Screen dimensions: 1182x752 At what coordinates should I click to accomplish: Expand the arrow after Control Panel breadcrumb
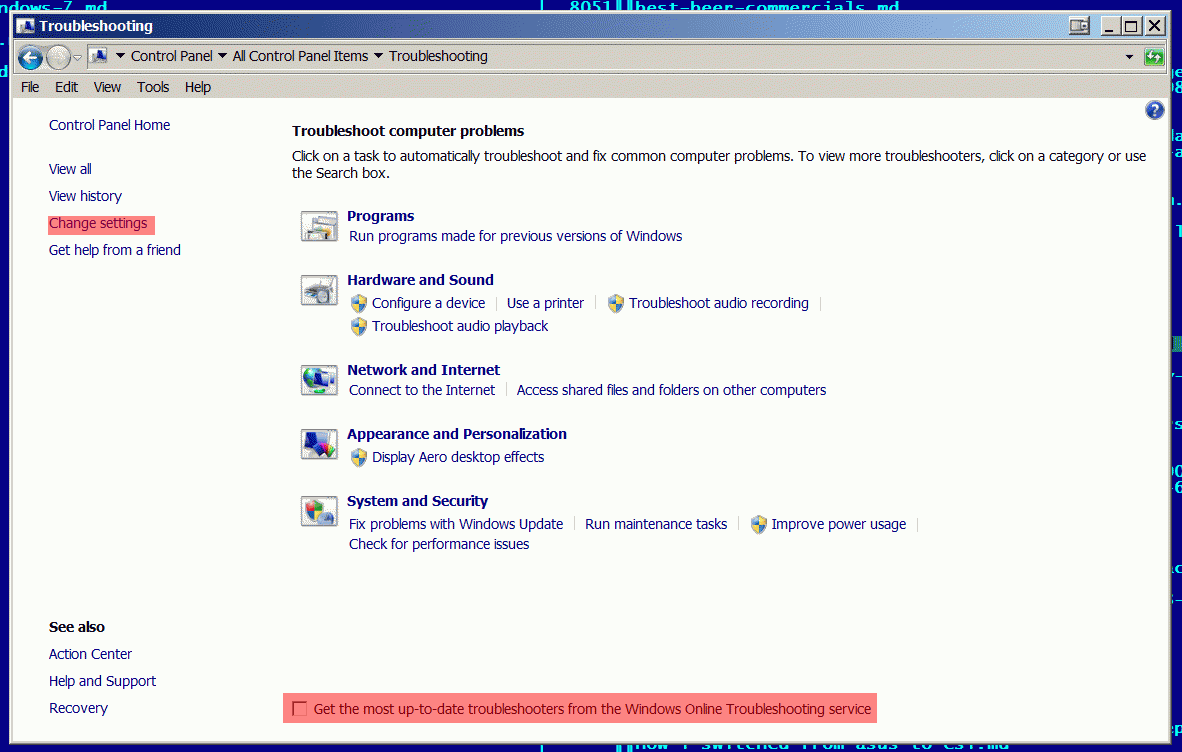222,56
